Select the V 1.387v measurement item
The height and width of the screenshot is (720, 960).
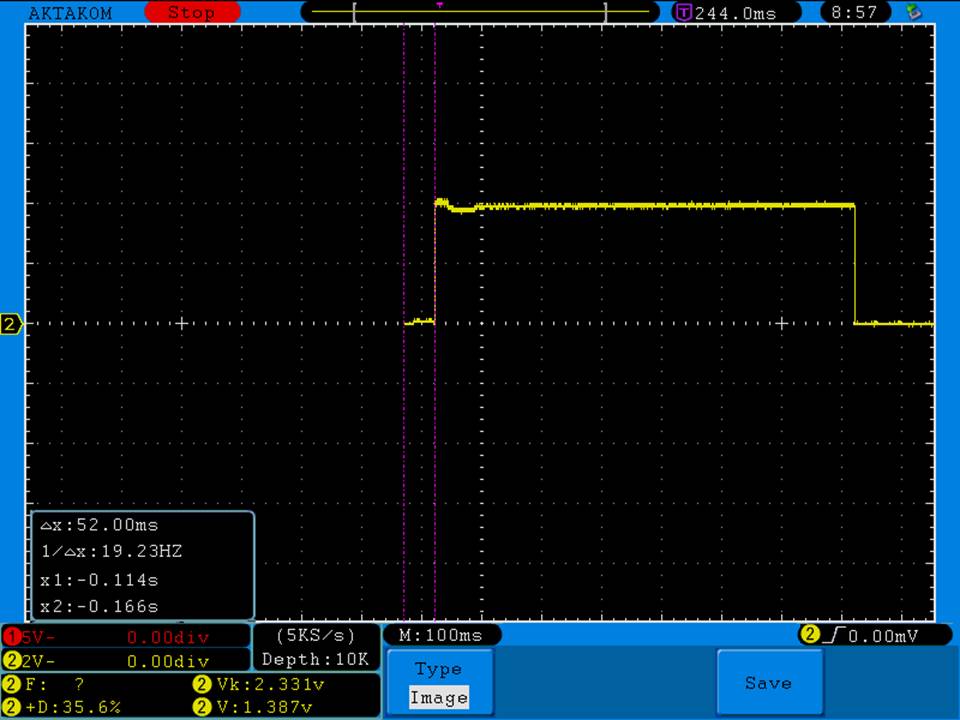pos(261,707)
